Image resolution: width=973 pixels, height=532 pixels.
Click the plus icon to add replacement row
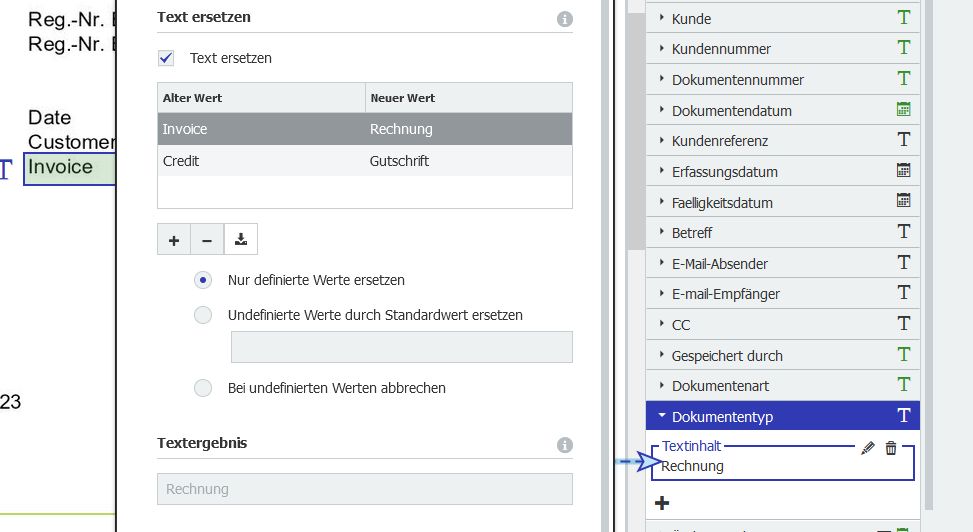(174, 240)
